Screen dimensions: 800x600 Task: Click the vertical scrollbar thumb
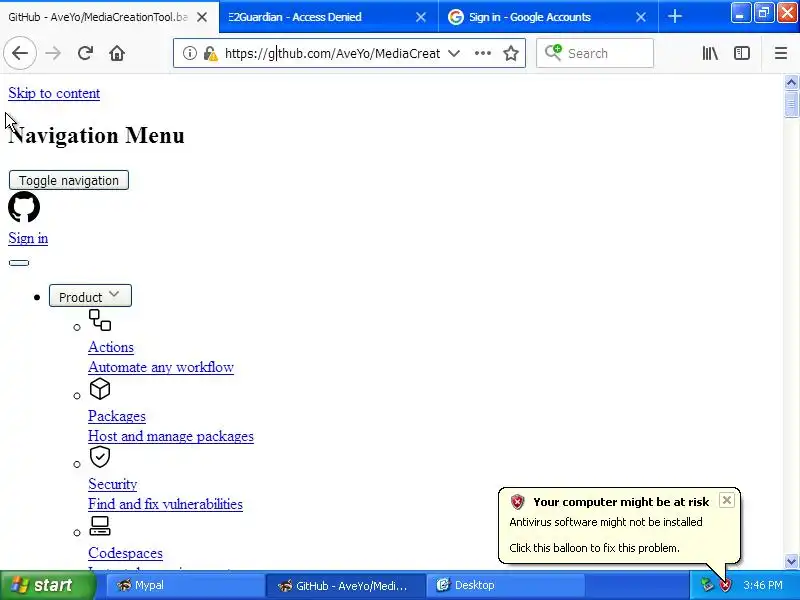click(791, 105)
